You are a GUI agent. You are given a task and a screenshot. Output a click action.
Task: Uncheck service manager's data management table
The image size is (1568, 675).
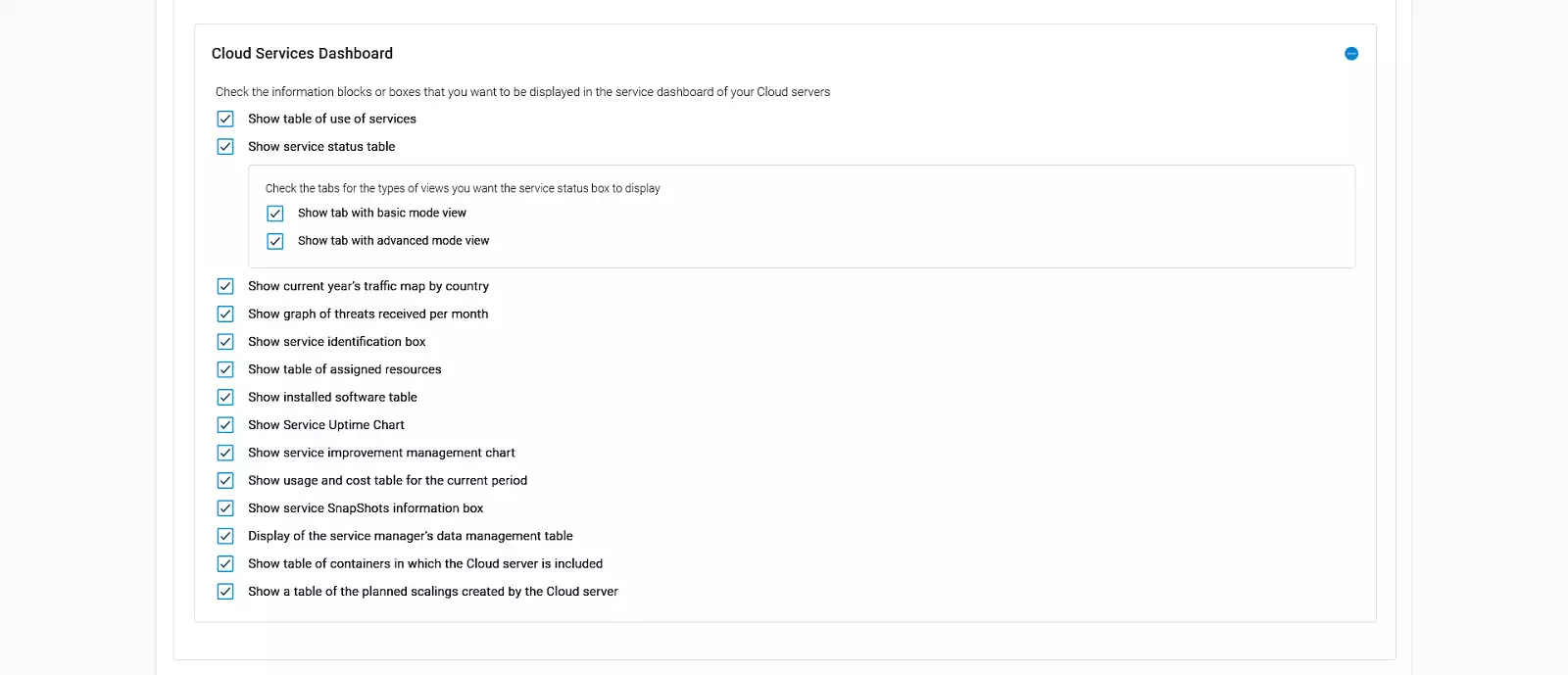(225, 536)
